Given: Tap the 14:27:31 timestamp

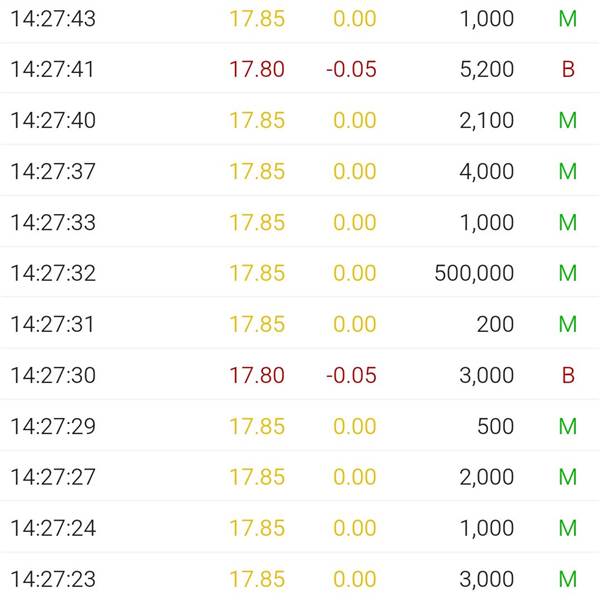Looking at the screenshot, I should pos(52,324).
